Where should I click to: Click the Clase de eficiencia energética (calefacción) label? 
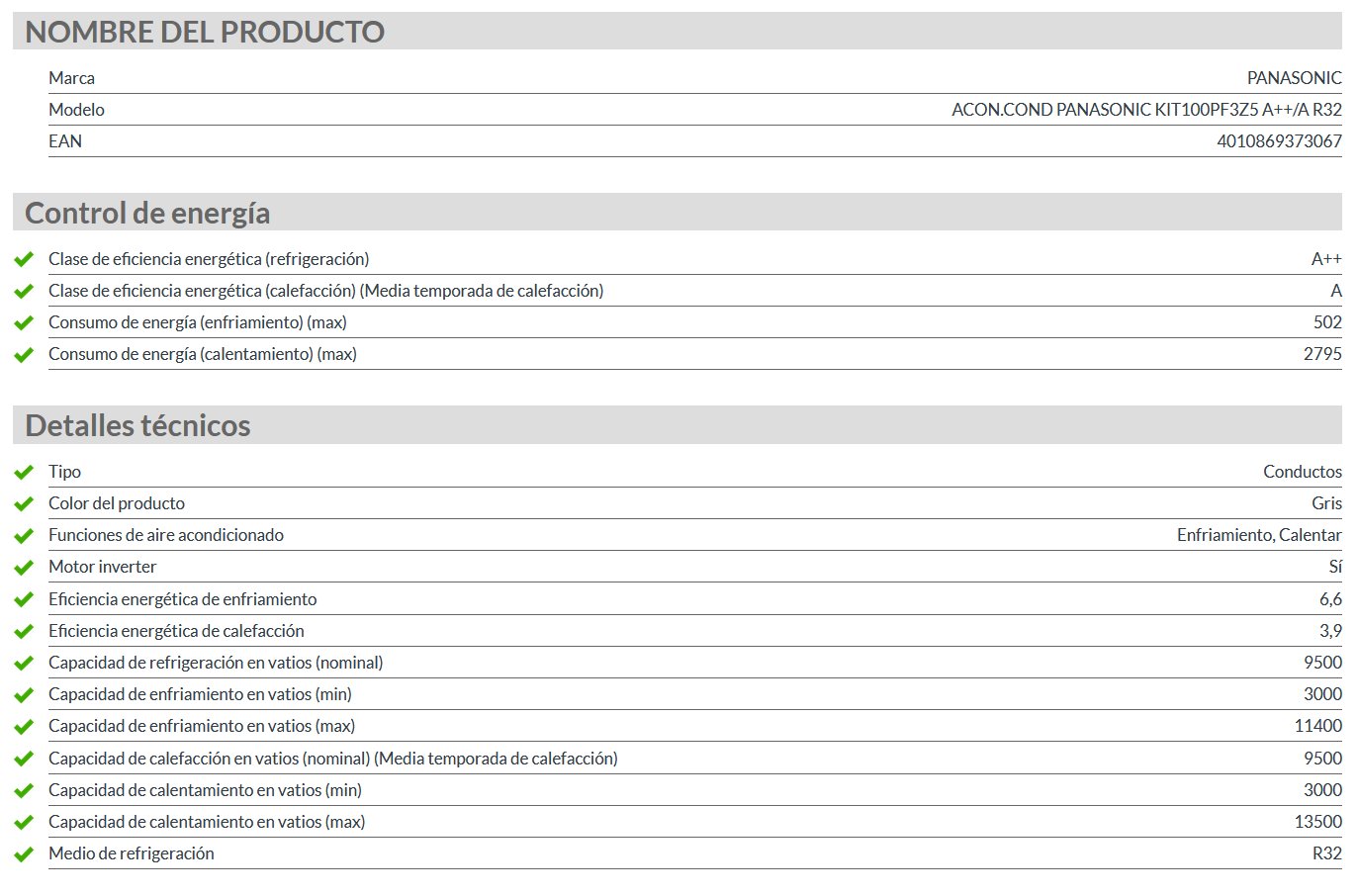point(326,291)
